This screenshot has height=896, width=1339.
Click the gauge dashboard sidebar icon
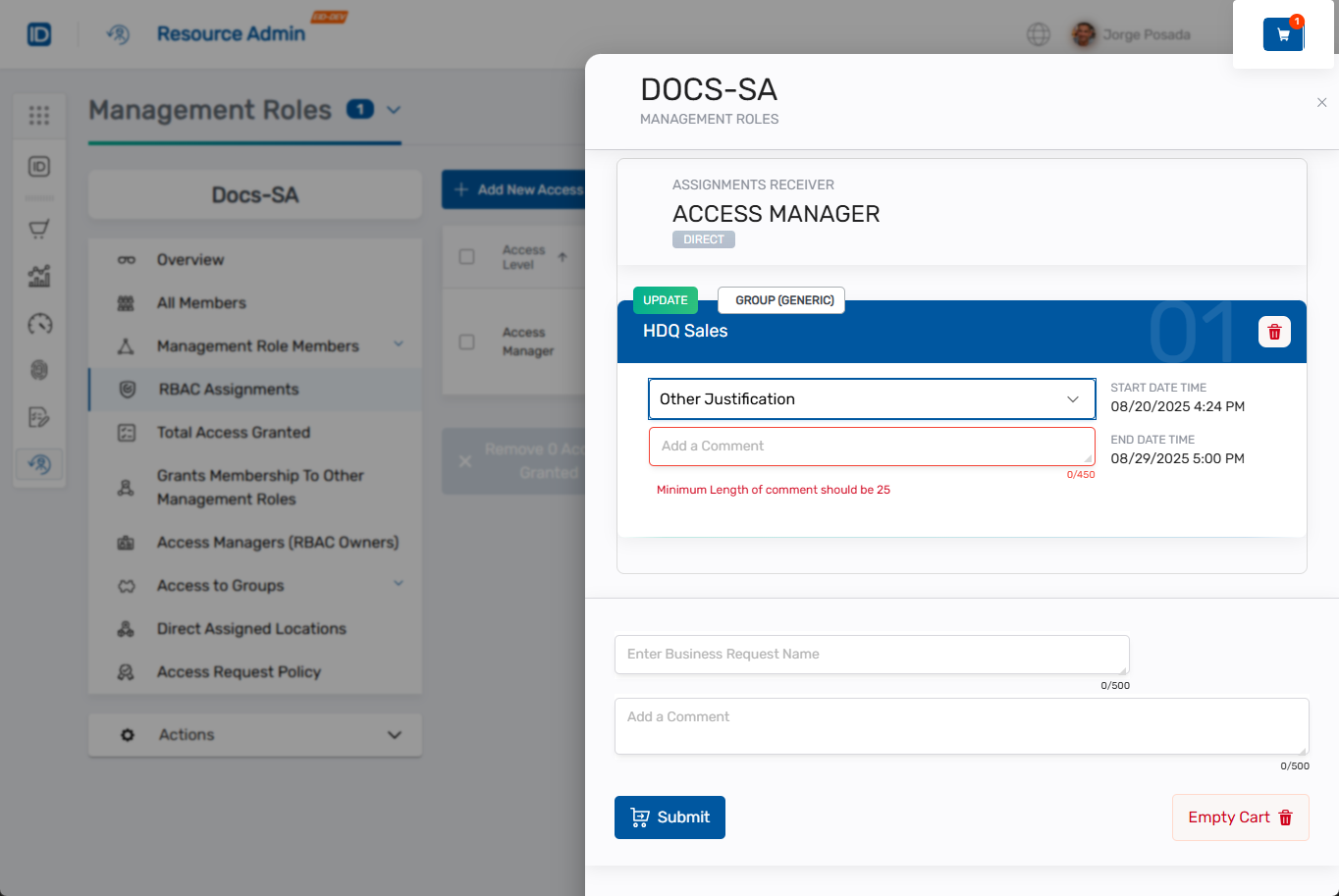39,324
